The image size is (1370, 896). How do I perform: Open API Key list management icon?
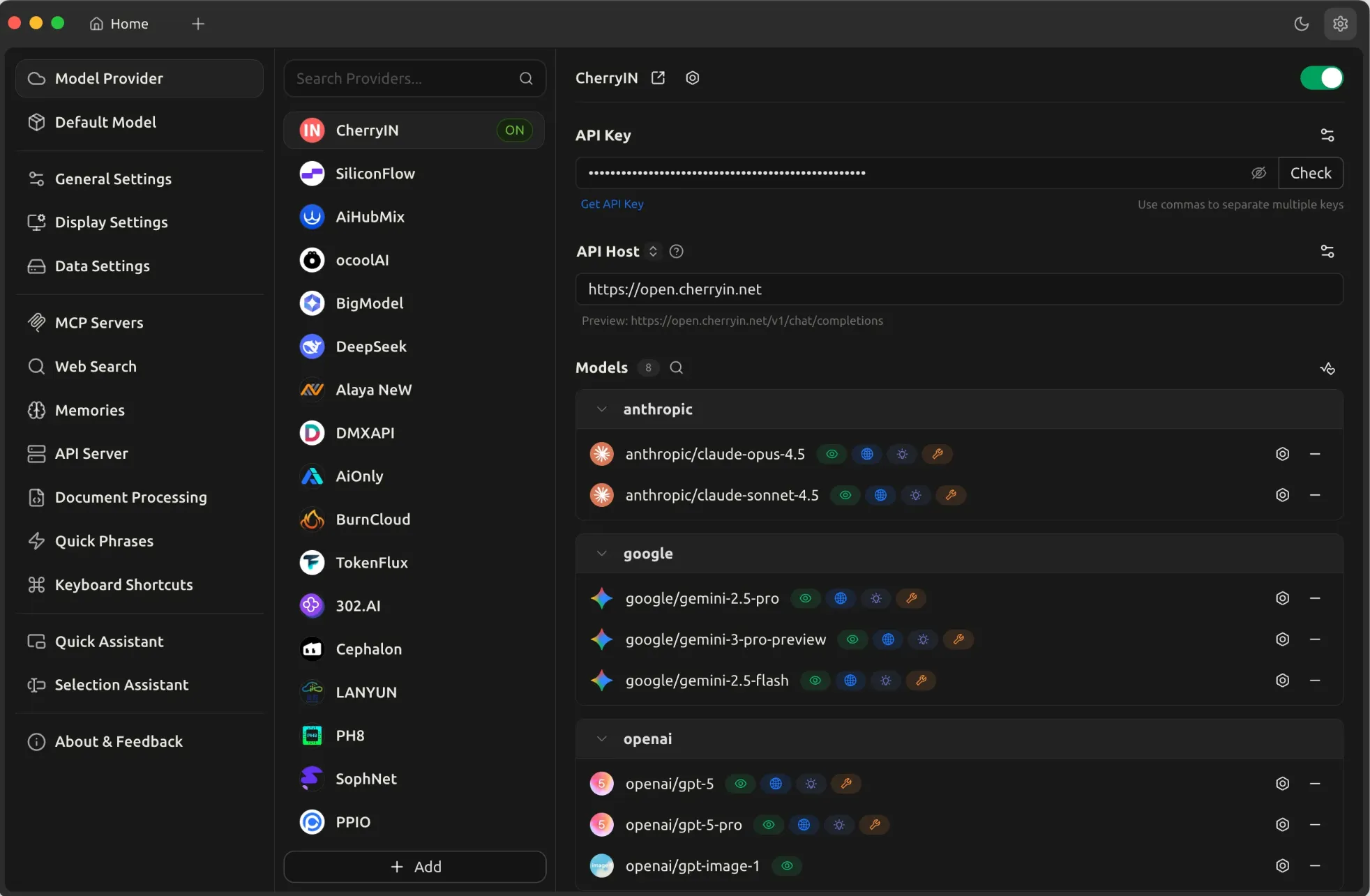tap(1327, 135)
